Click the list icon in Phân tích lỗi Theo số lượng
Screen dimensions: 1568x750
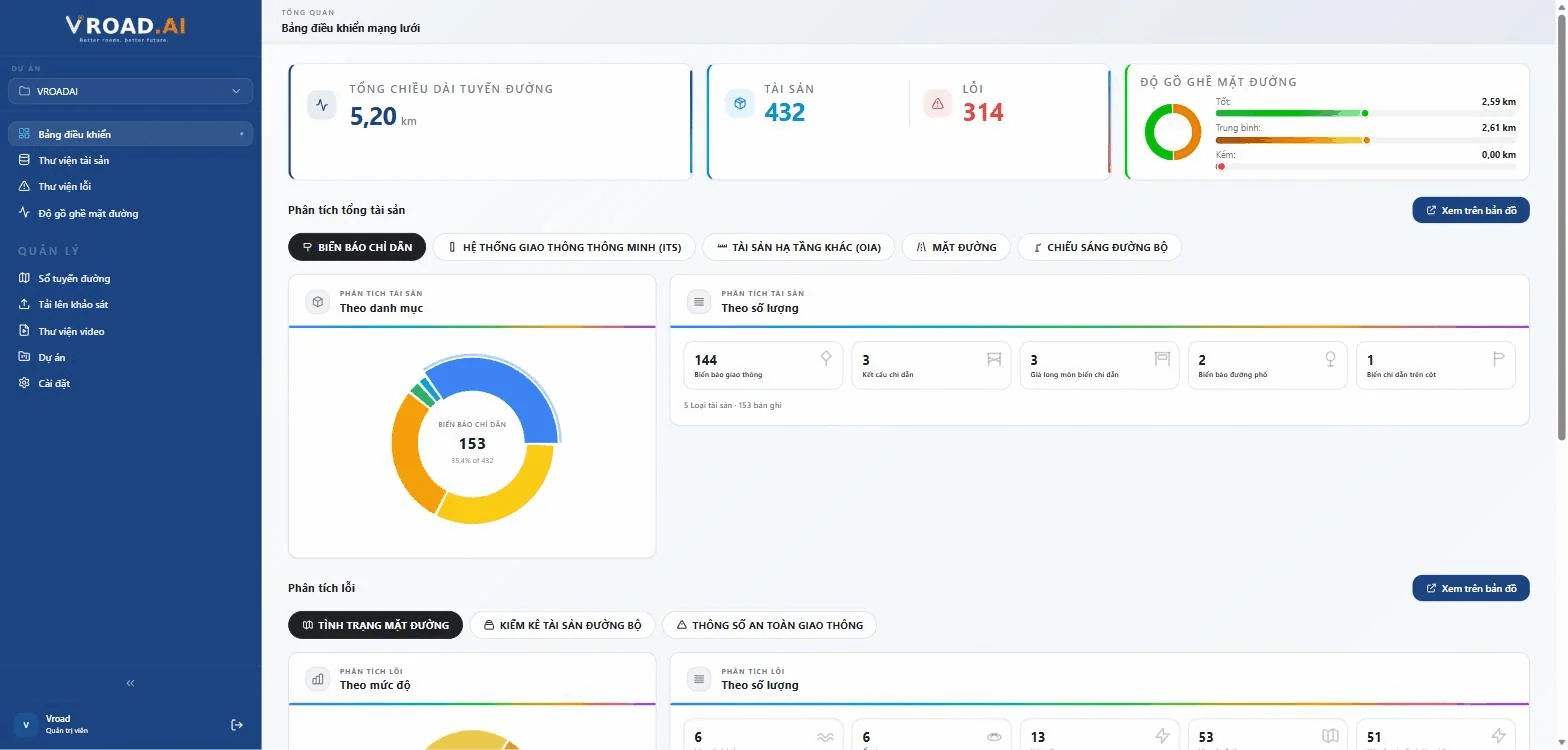699,679
